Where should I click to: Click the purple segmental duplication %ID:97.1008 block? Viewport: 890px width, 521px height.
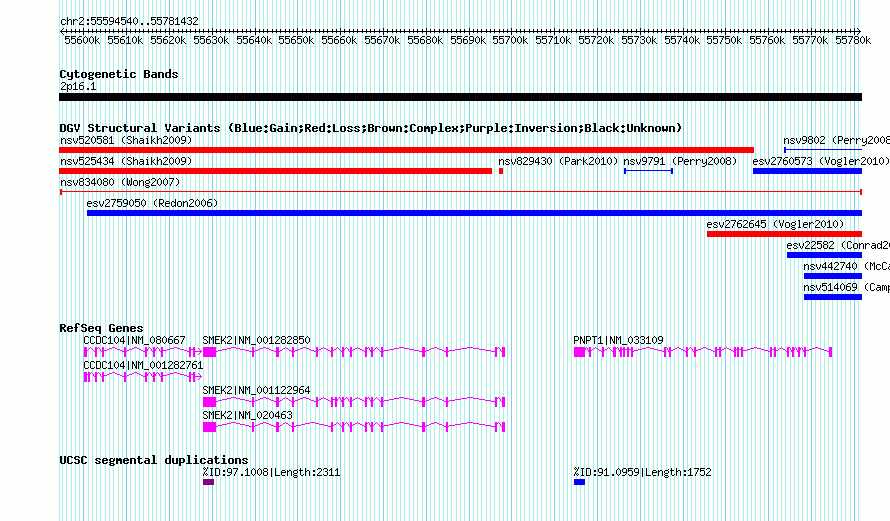tap(208, 482)
